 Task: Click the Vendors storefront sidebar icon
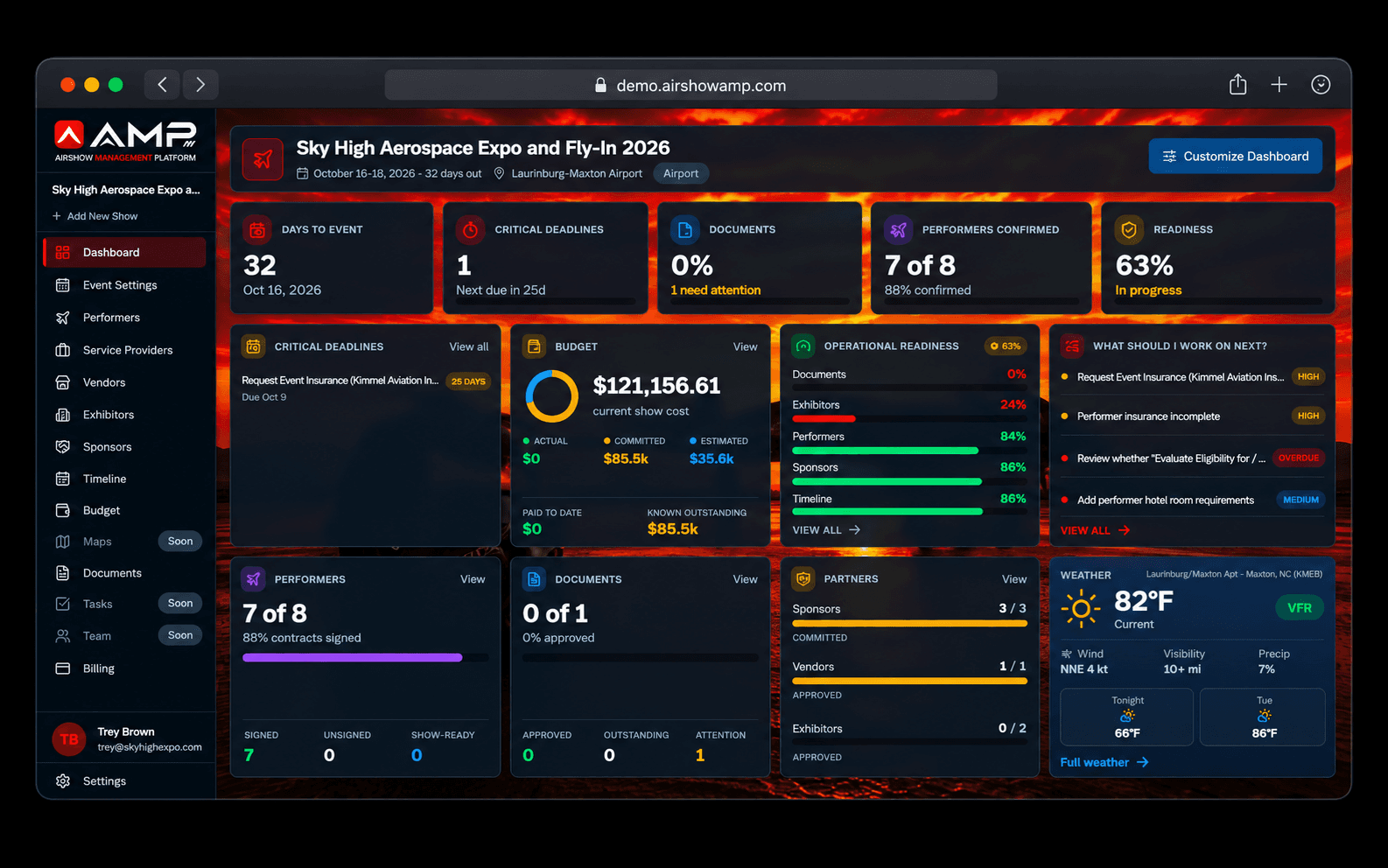(63, 382)
